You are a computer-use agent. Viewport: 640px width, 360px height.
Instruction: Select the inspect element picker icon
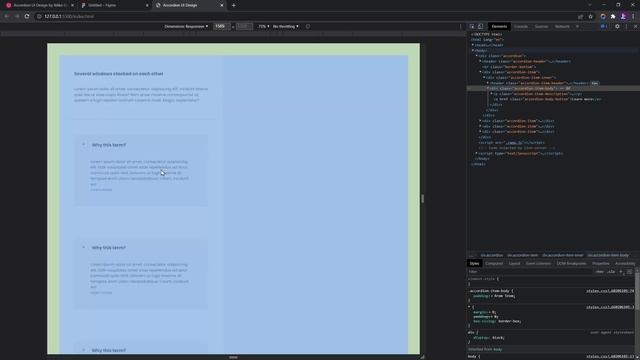[x=472, y=26]
